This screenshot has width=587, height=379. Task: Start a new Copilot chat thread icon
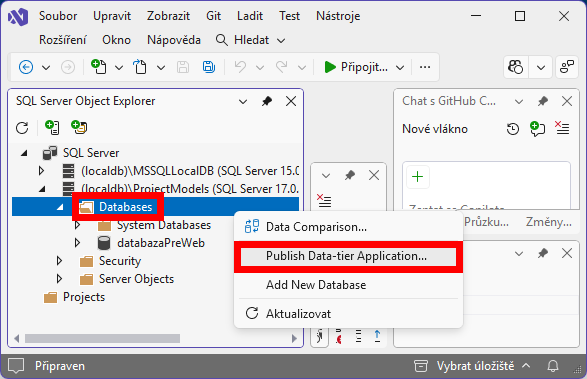pos(537,129)
